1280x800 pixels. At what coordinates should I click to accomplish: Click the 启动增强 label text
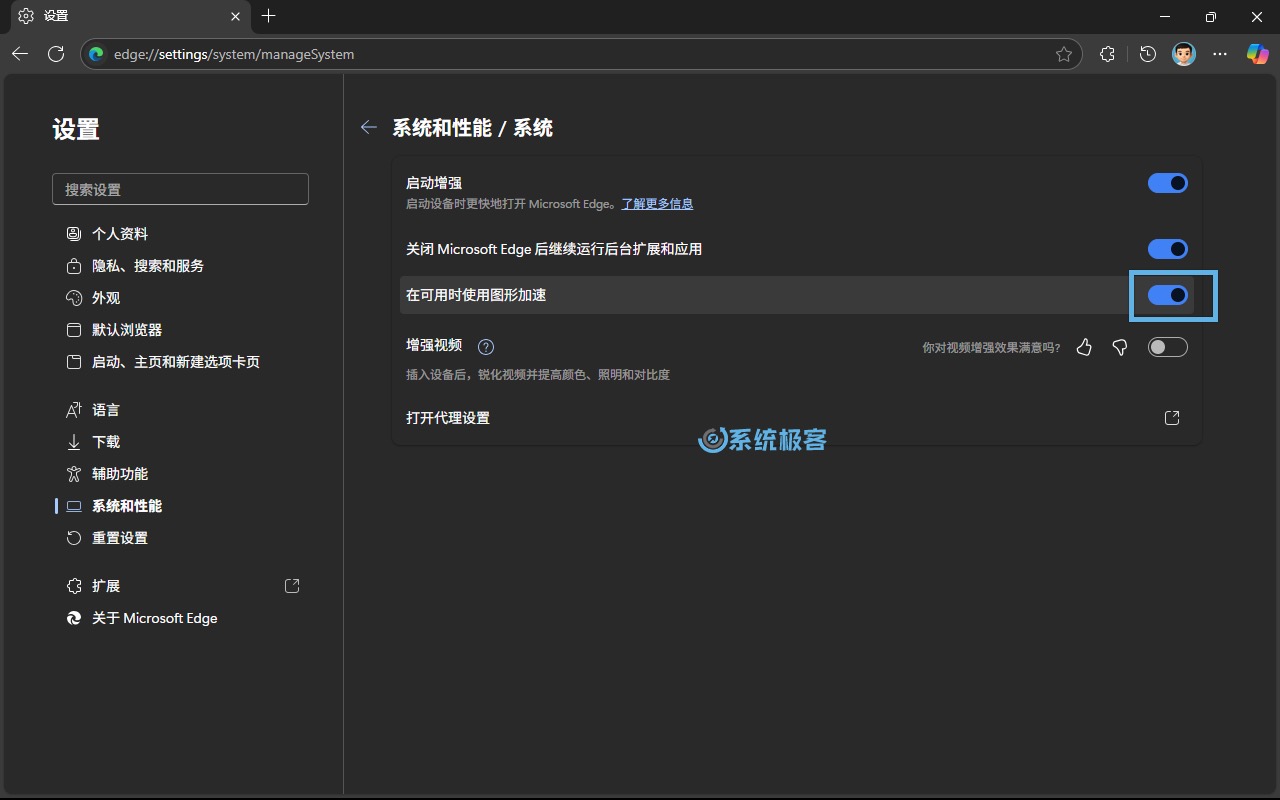(x=434, y=183)
